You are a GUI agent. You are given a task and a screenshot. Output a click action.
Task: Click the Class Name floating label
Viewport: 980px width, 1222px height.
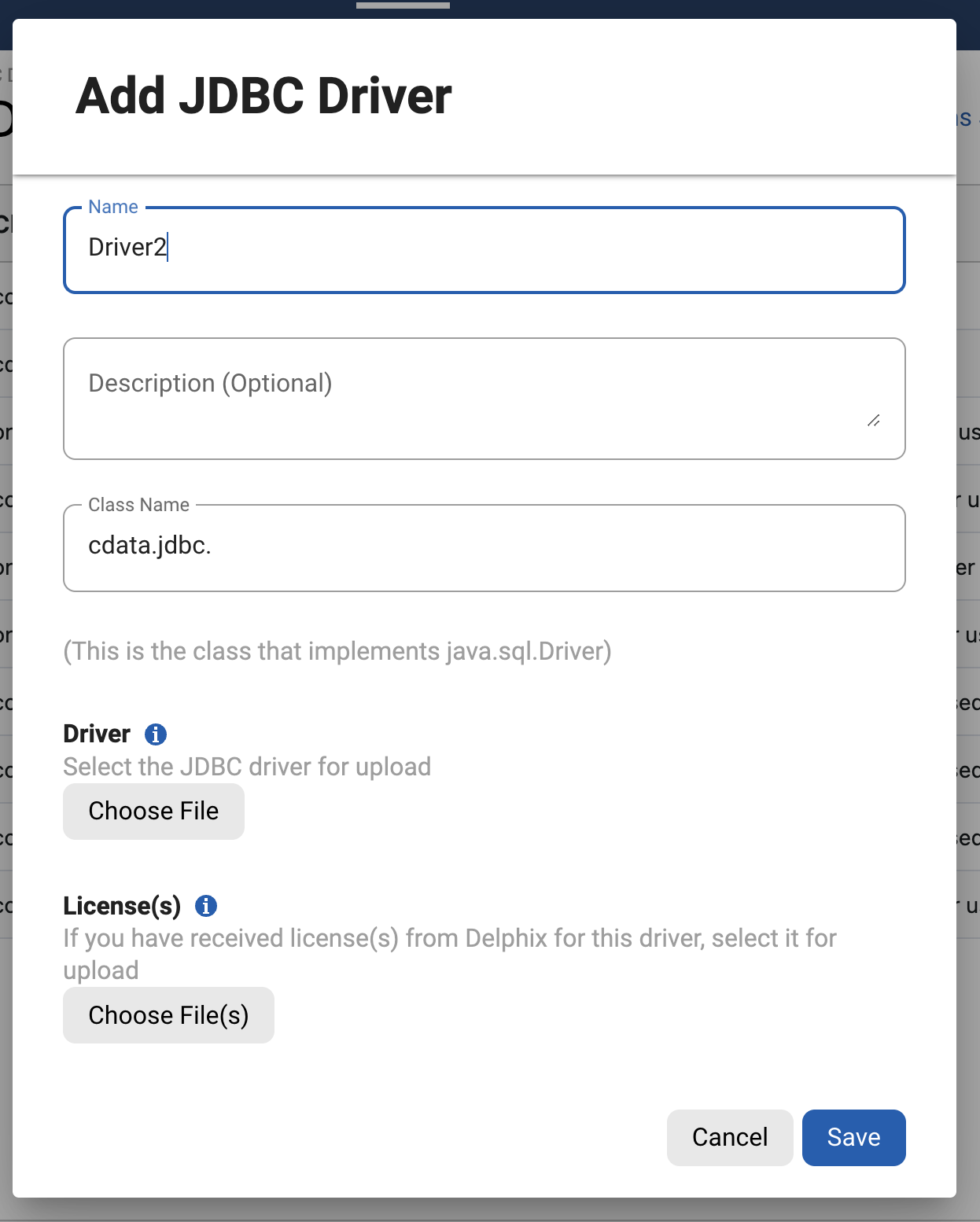click(138, 505)
